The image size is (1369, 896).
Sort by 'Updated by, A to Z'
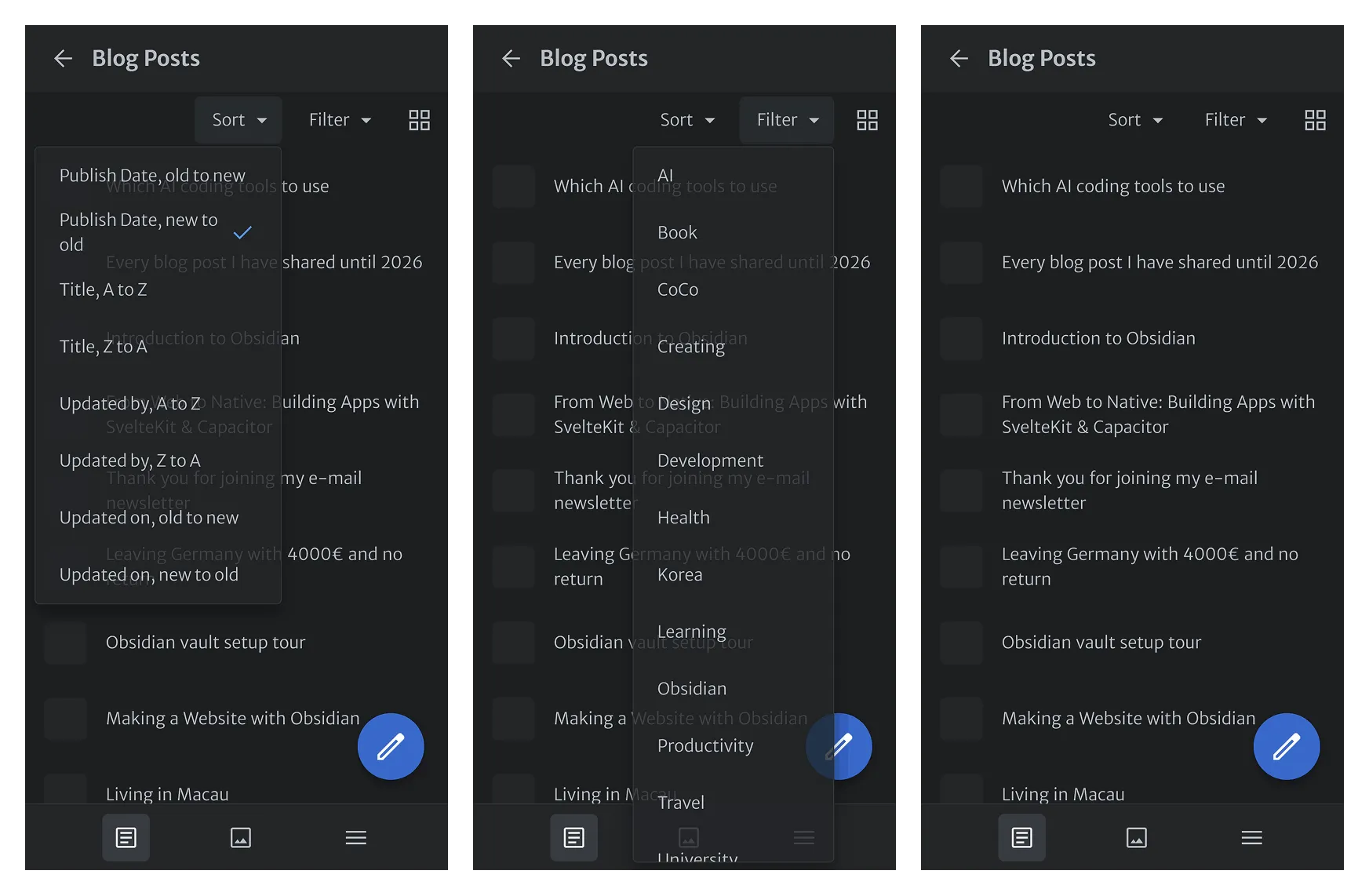158,403
